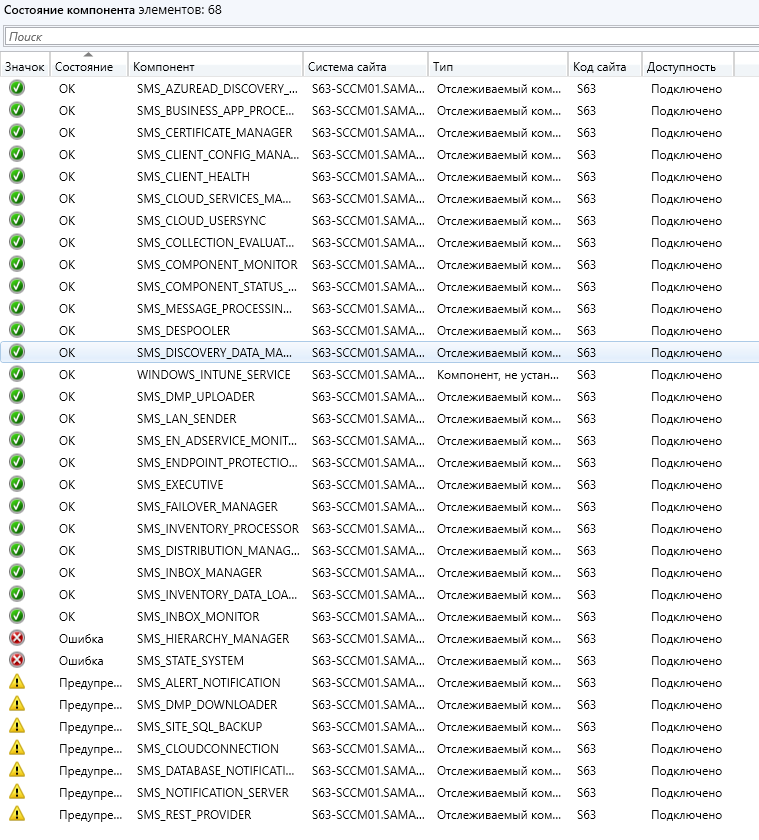
Task: Click the warning icon for SMS_REST_PROVIDER
Action: point(17,813)
